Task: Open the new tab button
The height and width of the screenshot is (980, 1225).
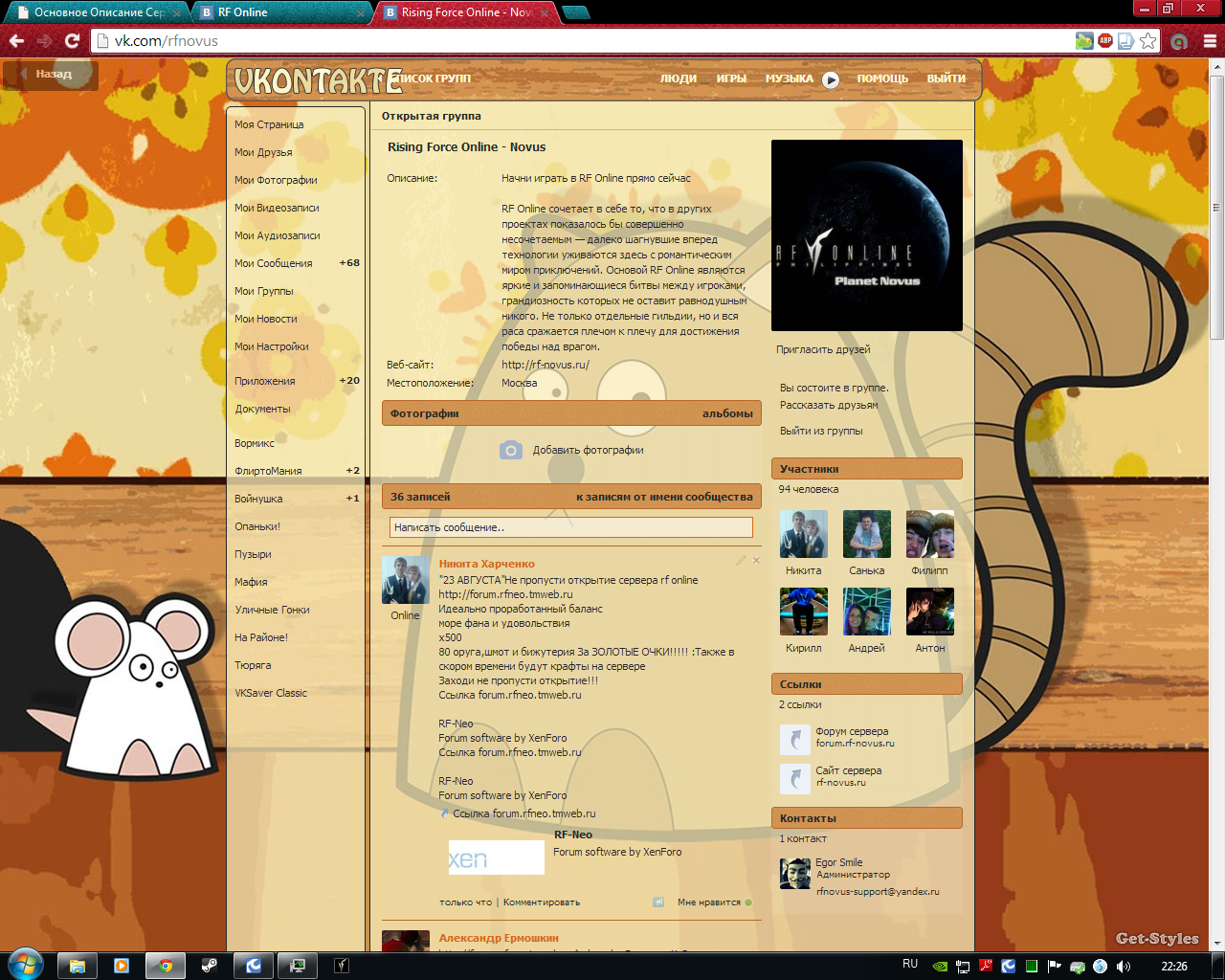Action: pyautogui.click(x=575, y=12)
